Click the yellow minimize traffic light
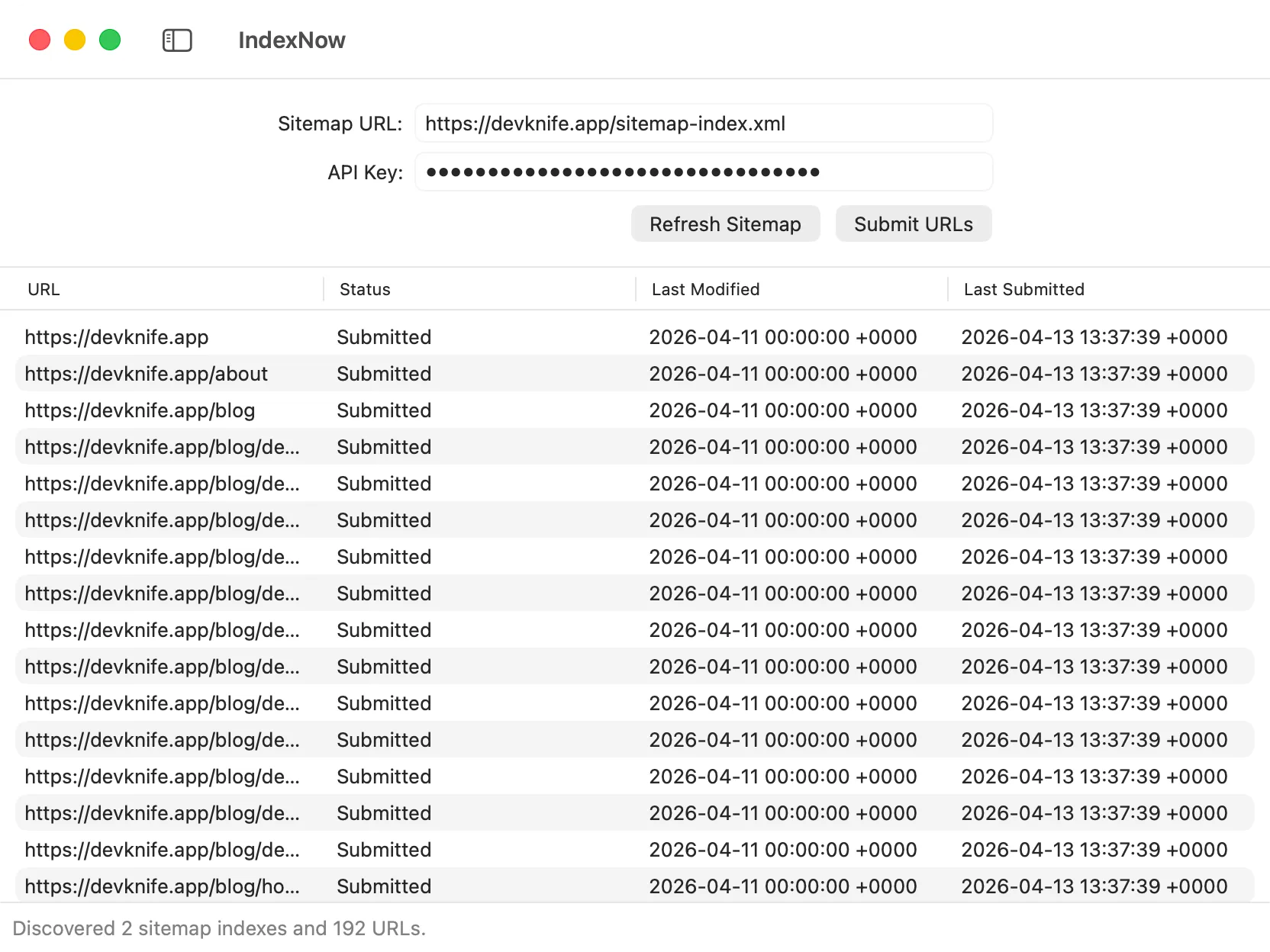 pyautogui.click(x=75, y=40)
